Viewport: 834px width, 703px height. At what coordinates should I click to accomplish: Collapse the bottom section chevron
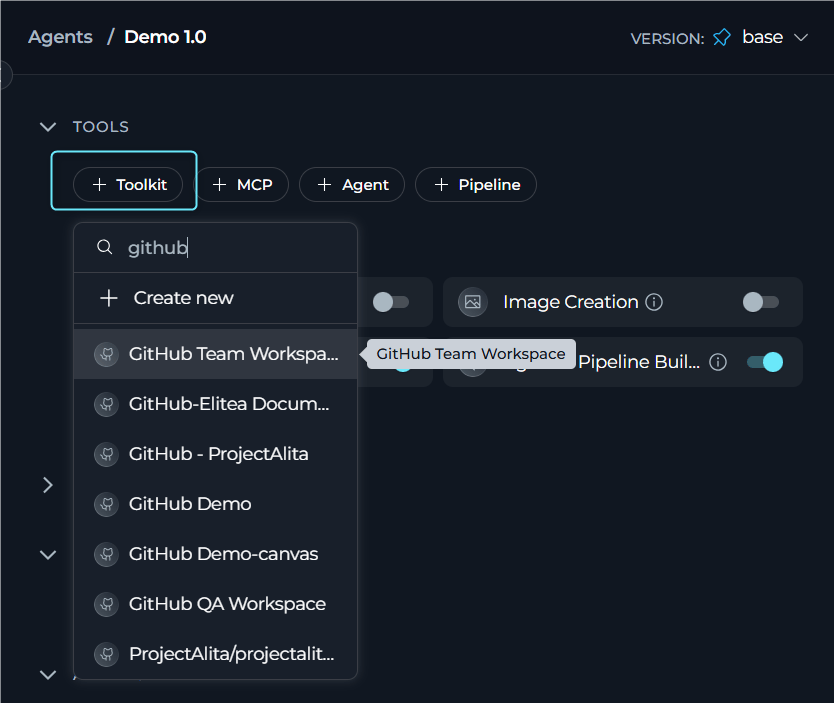(x=48, y=675)
